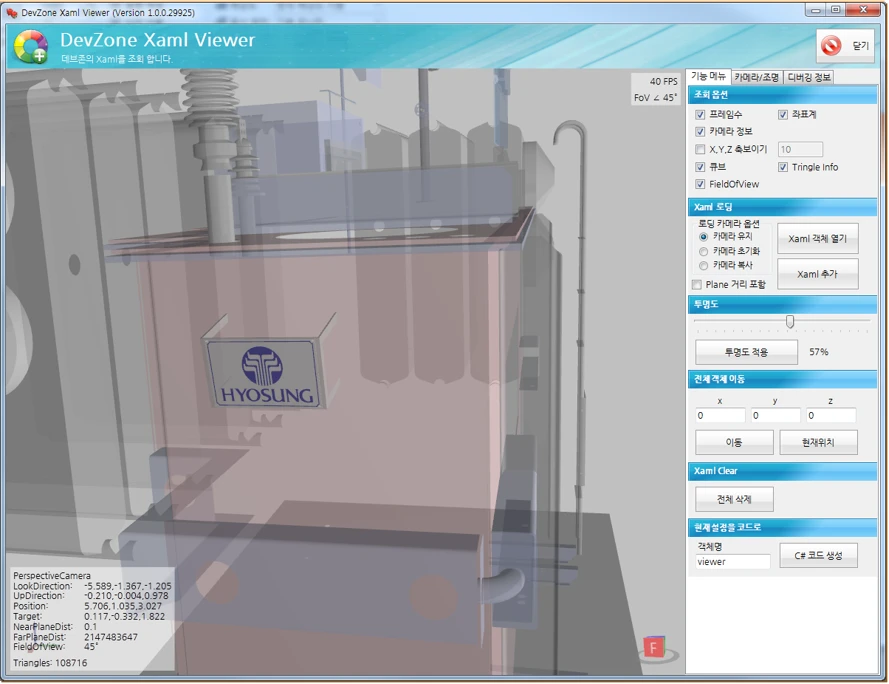This screenshot has width=889, height=684.
Task: Switch to the 디버깅 정보 tab
Action: [809, 77]
